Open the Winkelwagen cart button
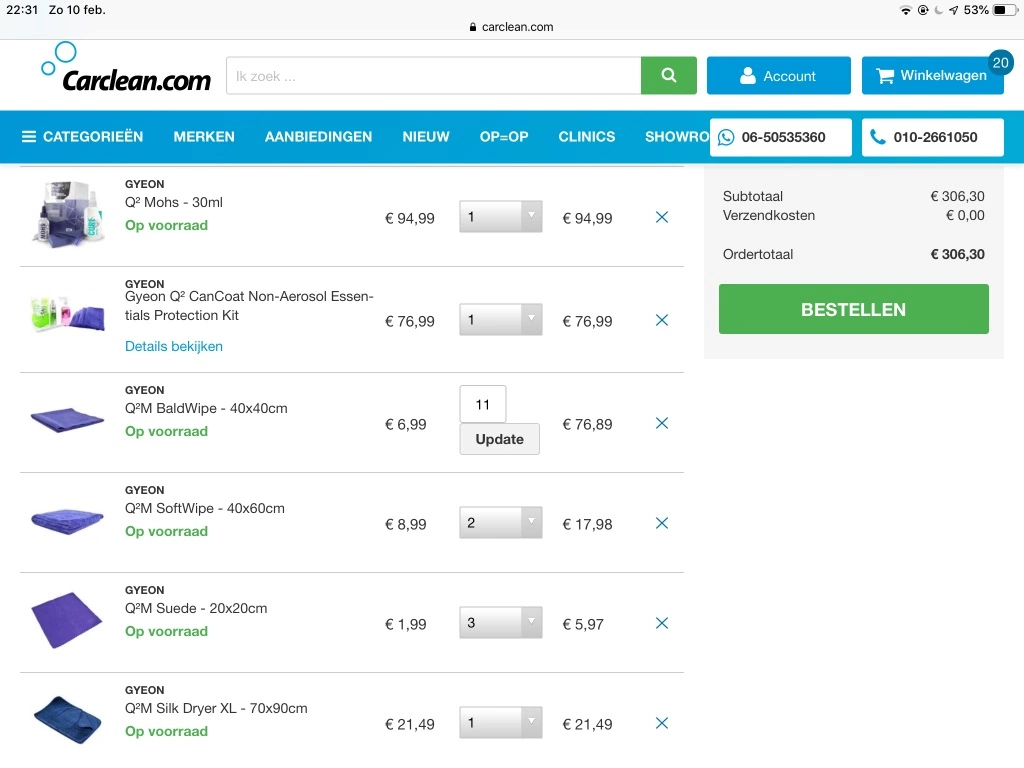 (x=933, y=76)
